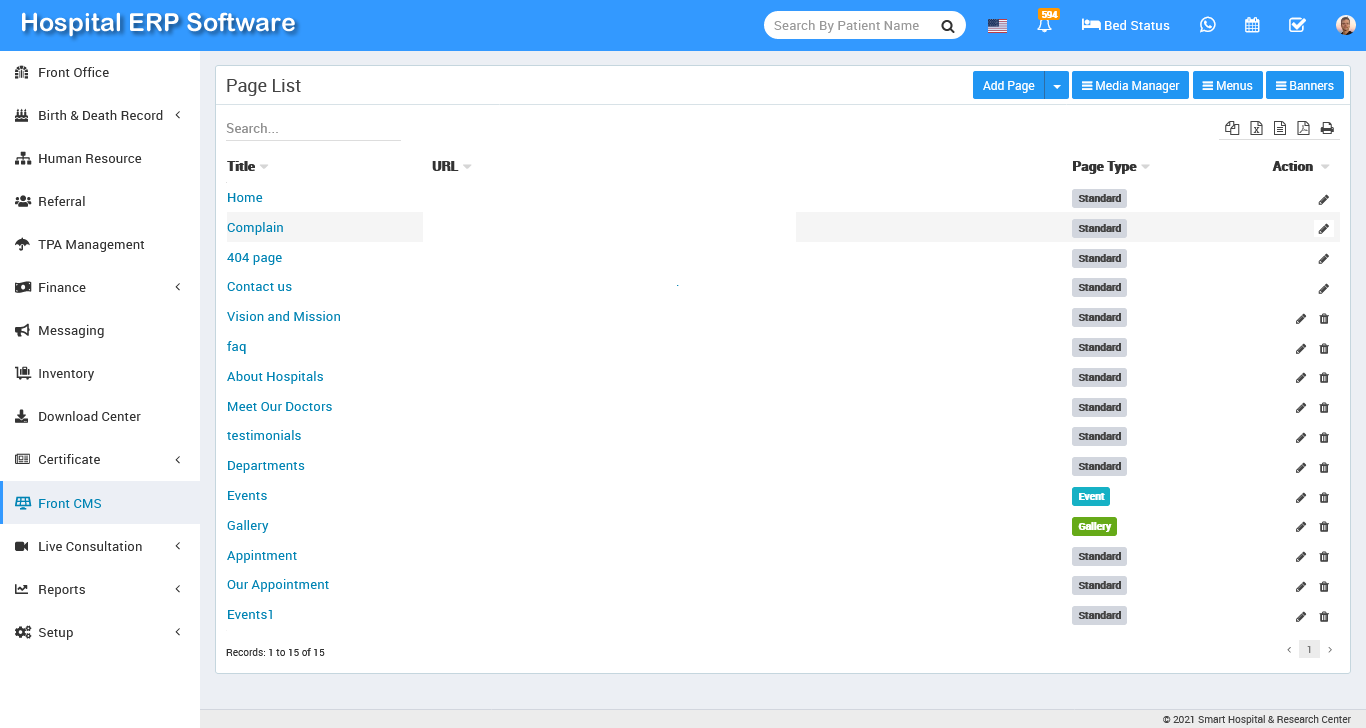Viewport: 1366px width, 728px height.
Task: Edit the Contact us page
Action: pos(1324,289)
